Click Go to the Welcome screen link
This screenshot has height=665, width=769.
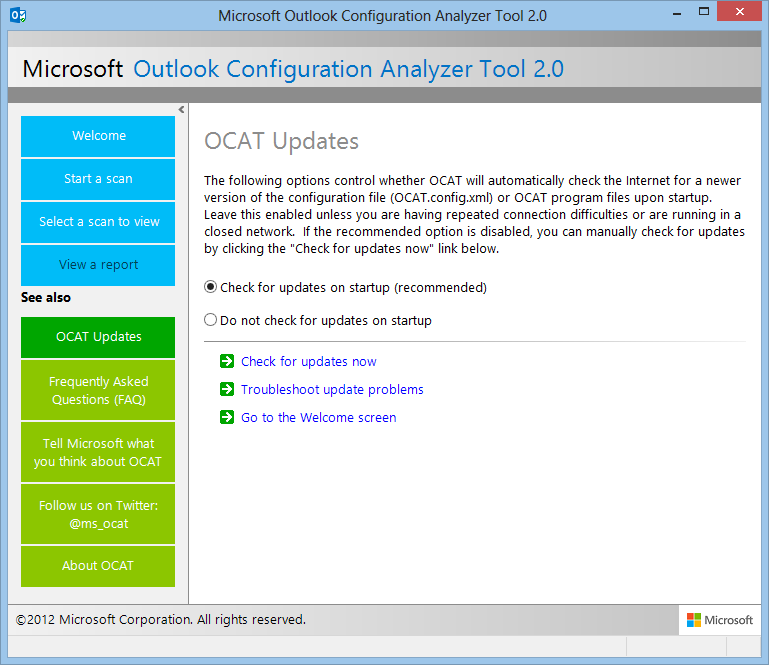point(318,417)
